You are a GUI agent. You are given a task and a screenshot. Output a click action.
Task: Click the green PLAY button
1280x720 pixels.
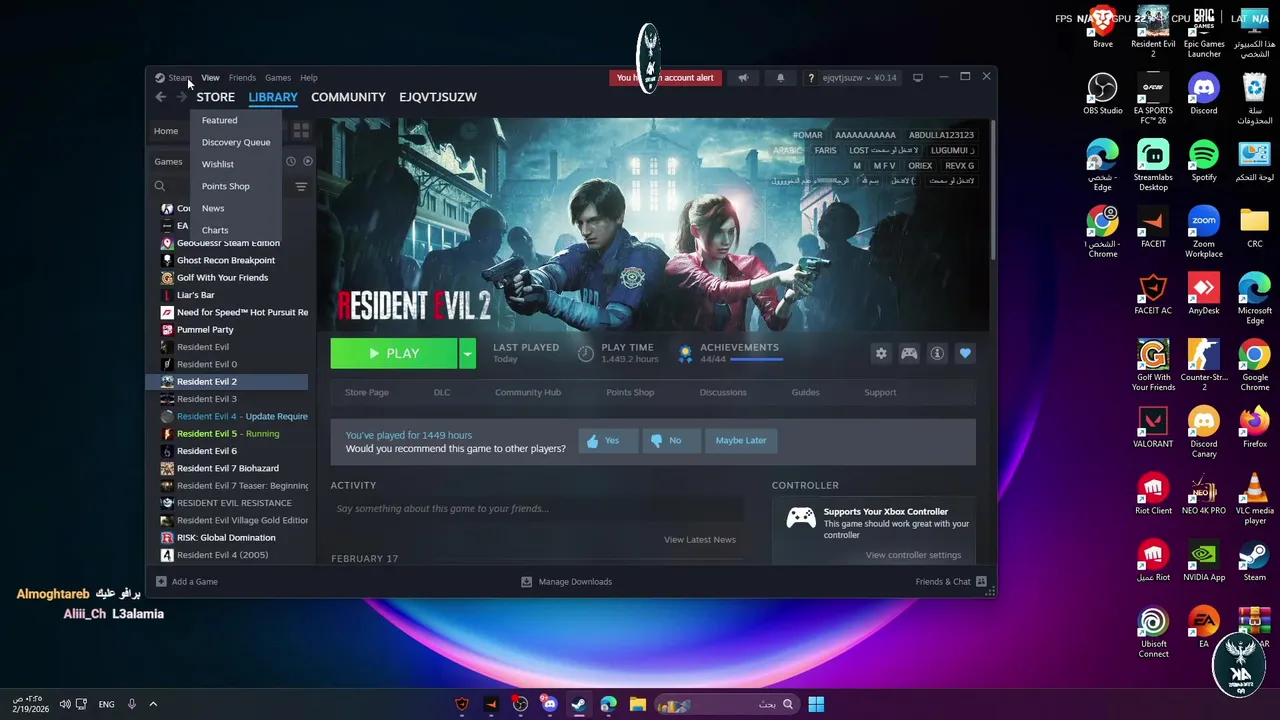pyautogui.click(x=394, y=353)
